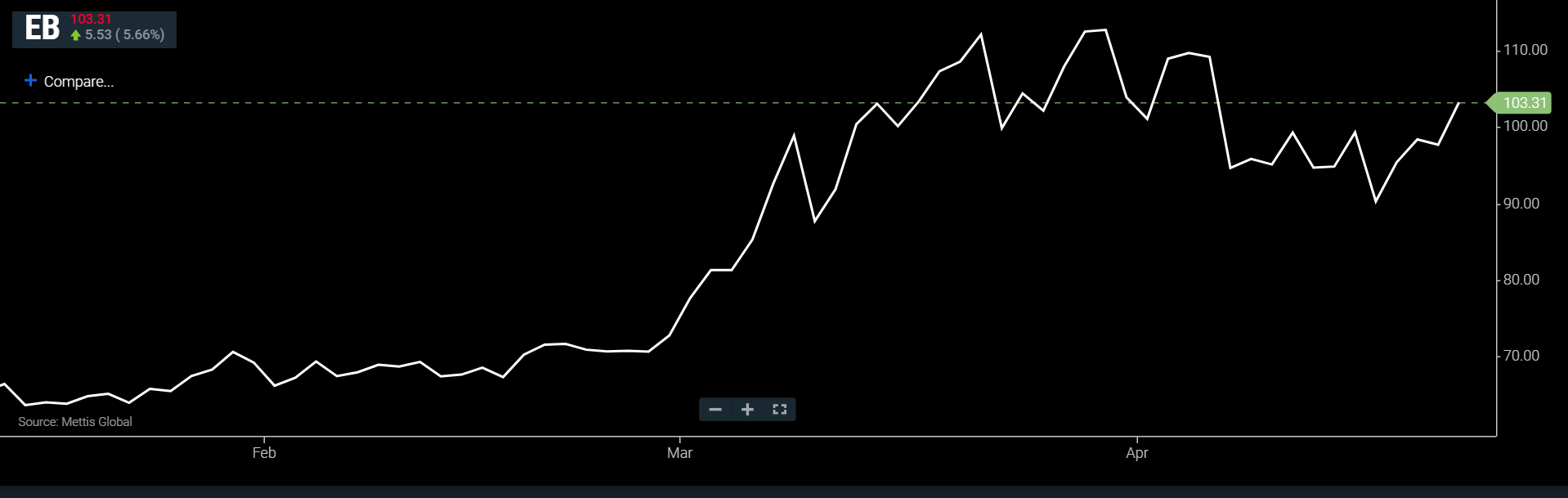This screenshot has height=498, width=1568.
Task: Zoom out the chart with minus button
Action: (715, 410)
